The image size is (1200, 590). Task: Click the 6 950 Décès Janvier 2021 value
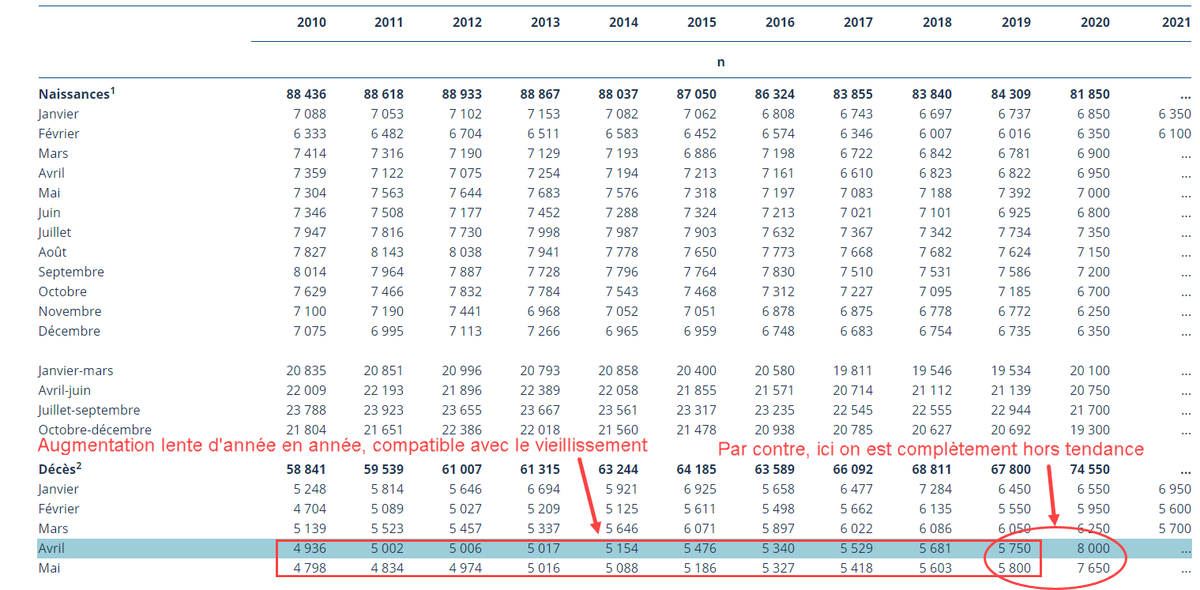[1175, 489]
